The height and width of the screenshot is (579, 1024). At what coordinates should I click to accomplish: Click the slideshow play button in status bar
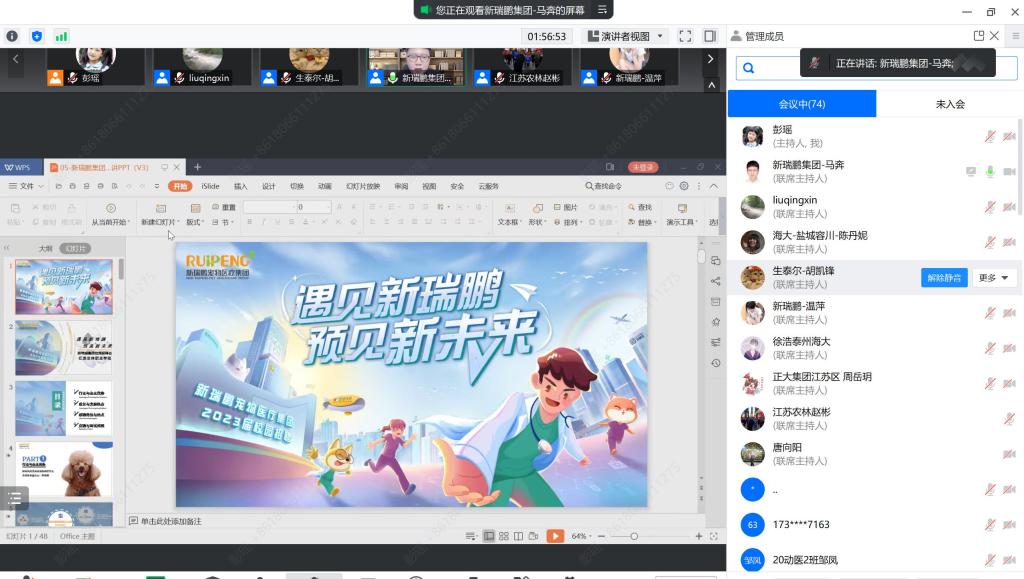point(554,536)
